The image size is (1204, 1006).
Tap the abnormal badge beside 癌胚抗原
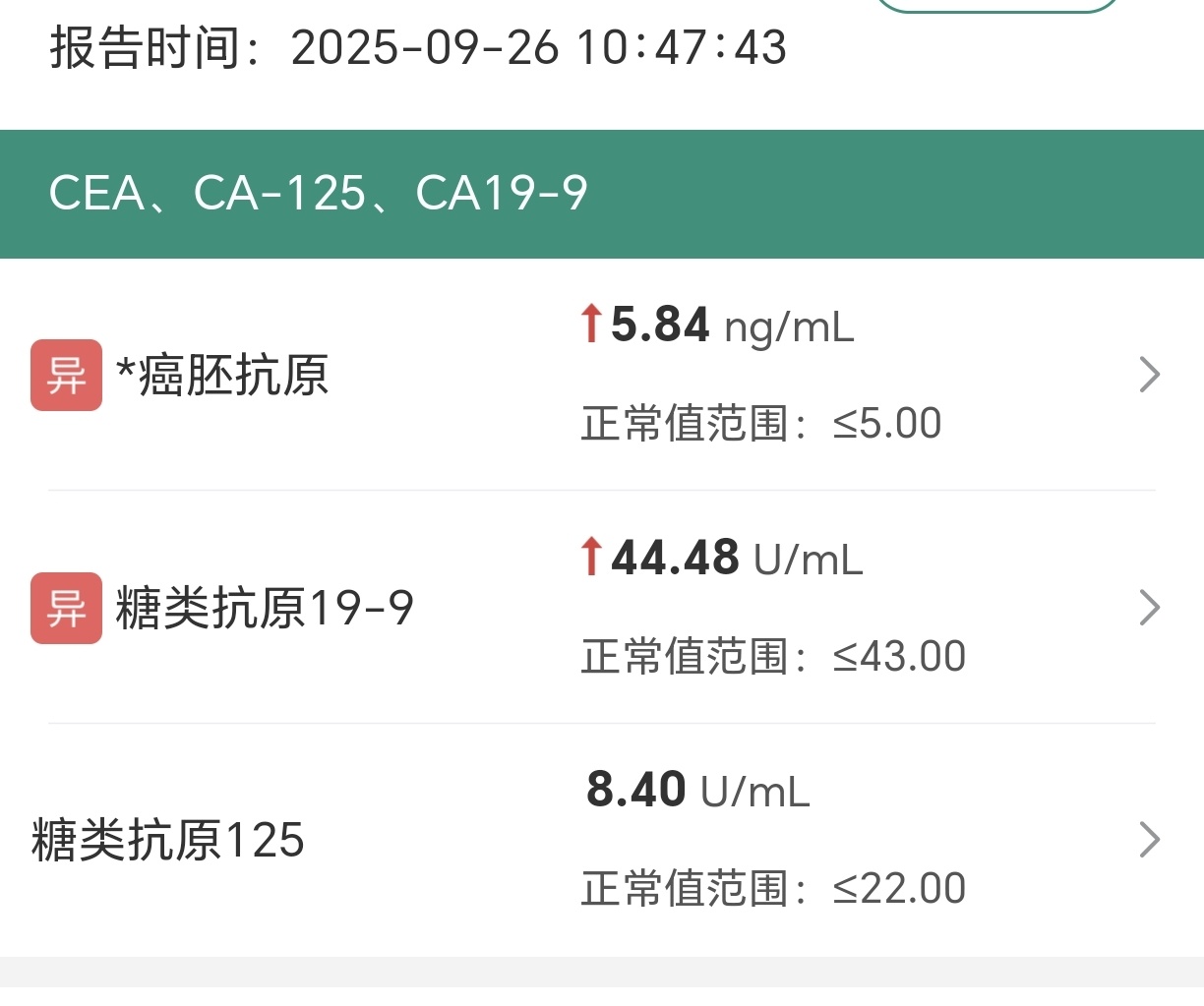point(66,375)
